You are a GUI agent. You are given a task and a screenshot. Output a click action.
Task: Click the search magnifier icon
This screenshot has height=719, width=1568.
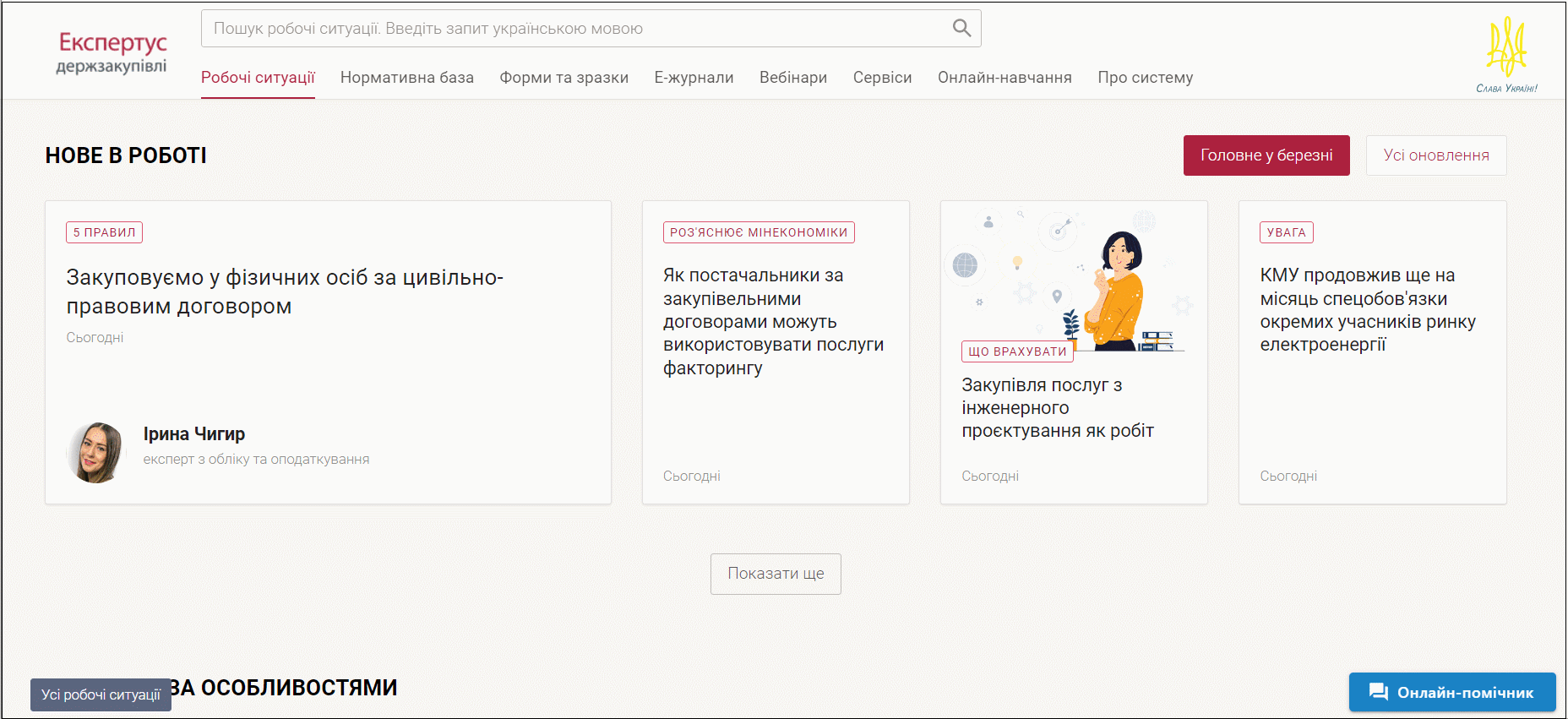coord(961,28)
